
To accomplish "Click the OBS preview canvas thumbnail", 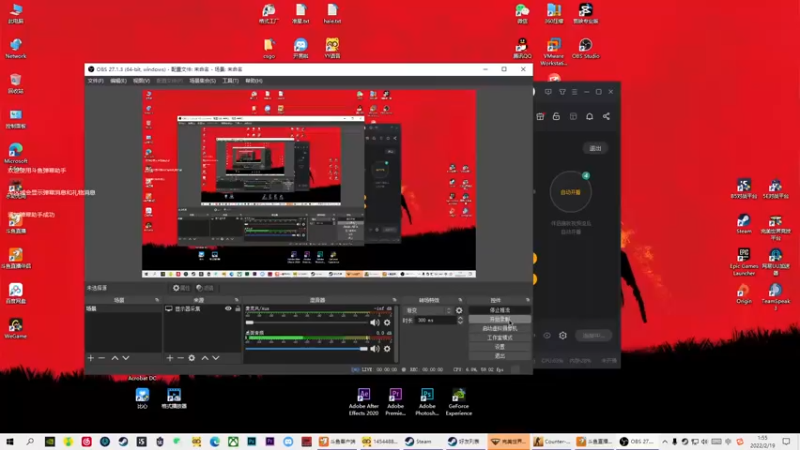I will tap(309, 184).
